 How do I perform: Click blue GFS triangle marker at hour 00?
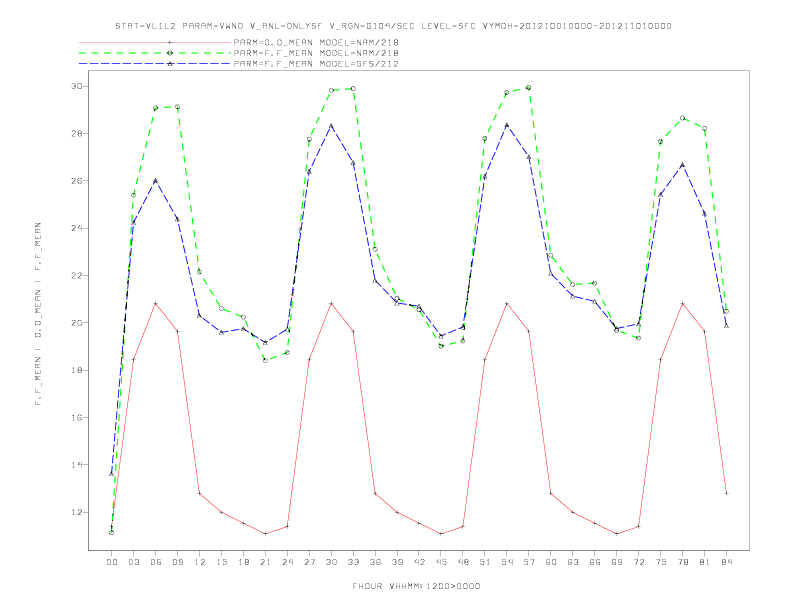pos(112,474)
